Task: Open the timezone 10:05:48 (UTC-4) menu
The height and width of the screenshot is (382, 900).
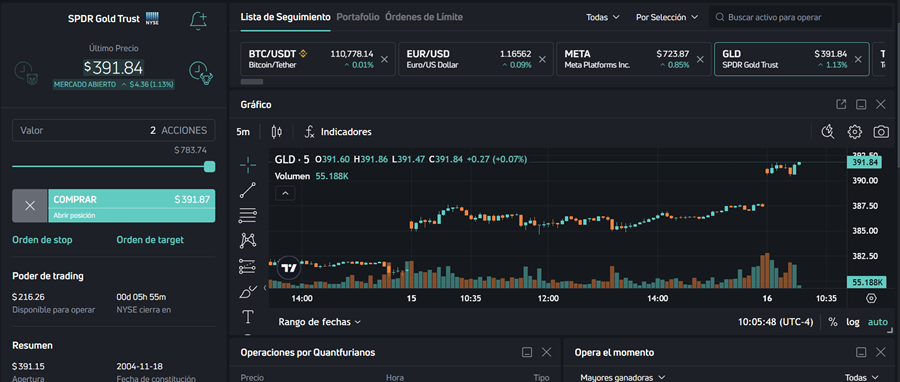Action: 775,322
